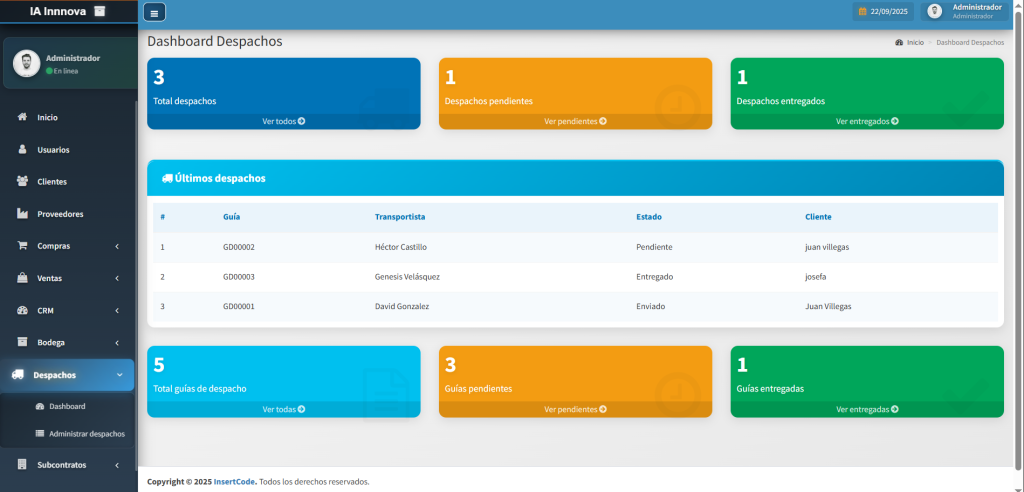The width and height of the screenshot is (1024, 492).
Task: Collapse the Despachos menu section
Action: (119, 375)
